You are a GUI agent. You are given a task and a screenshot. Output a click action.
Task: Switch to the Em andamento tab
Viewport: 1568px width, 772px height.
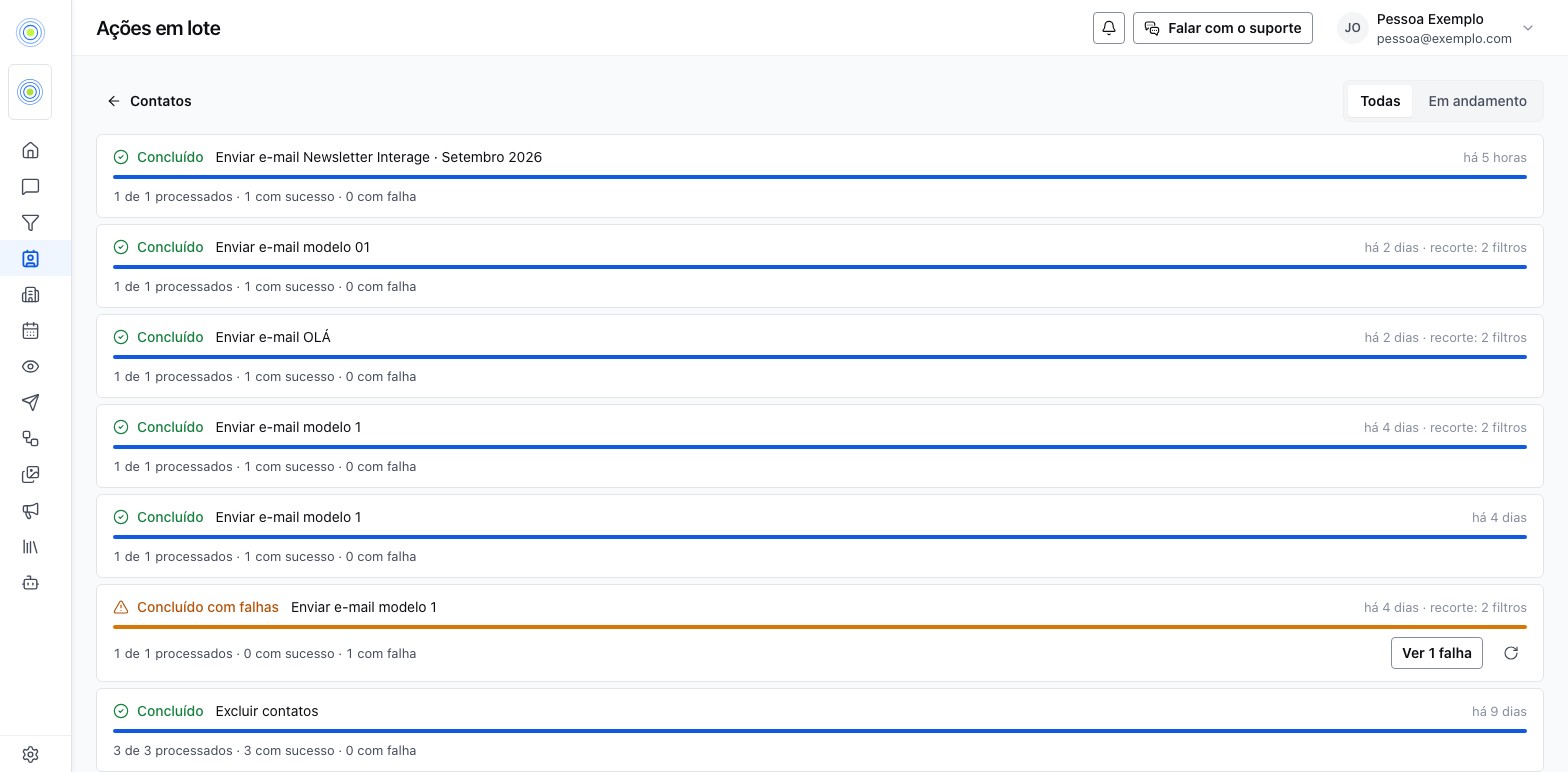[x=1477, y=101]
